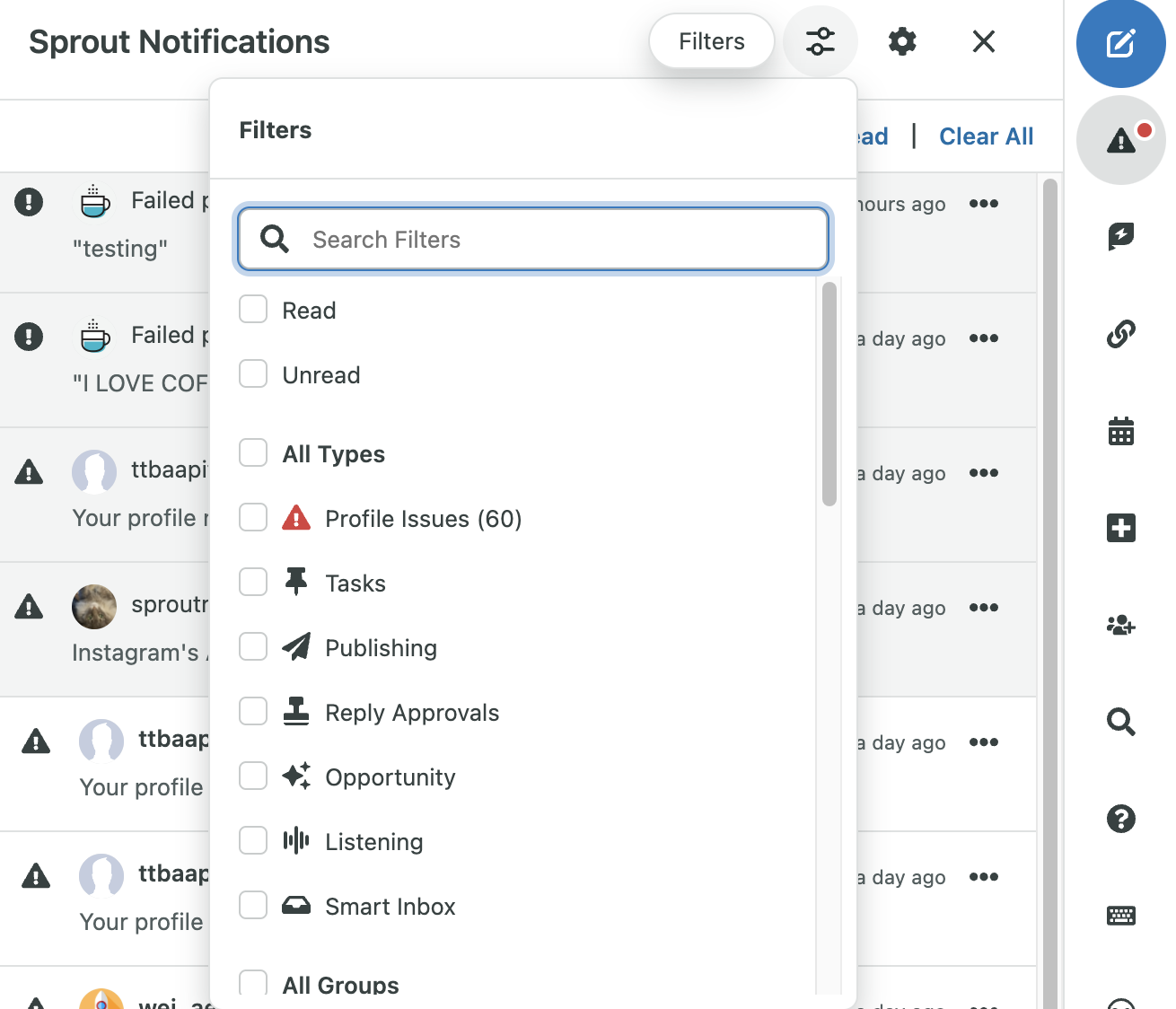The height and width of the screenshot is (1009, 1176).
Task: Click the Clear All link
Action: 986,136
